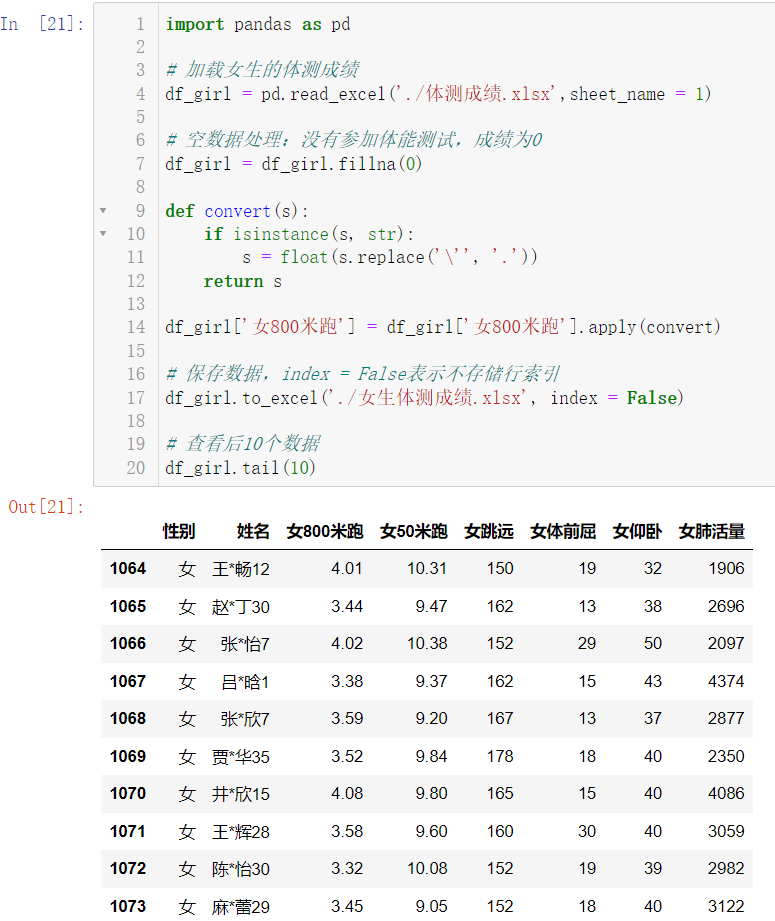The height and width of the screenshot is (921, 775).
Task: Click the pd.read_excel code line
Action: [x=438, y=94]
